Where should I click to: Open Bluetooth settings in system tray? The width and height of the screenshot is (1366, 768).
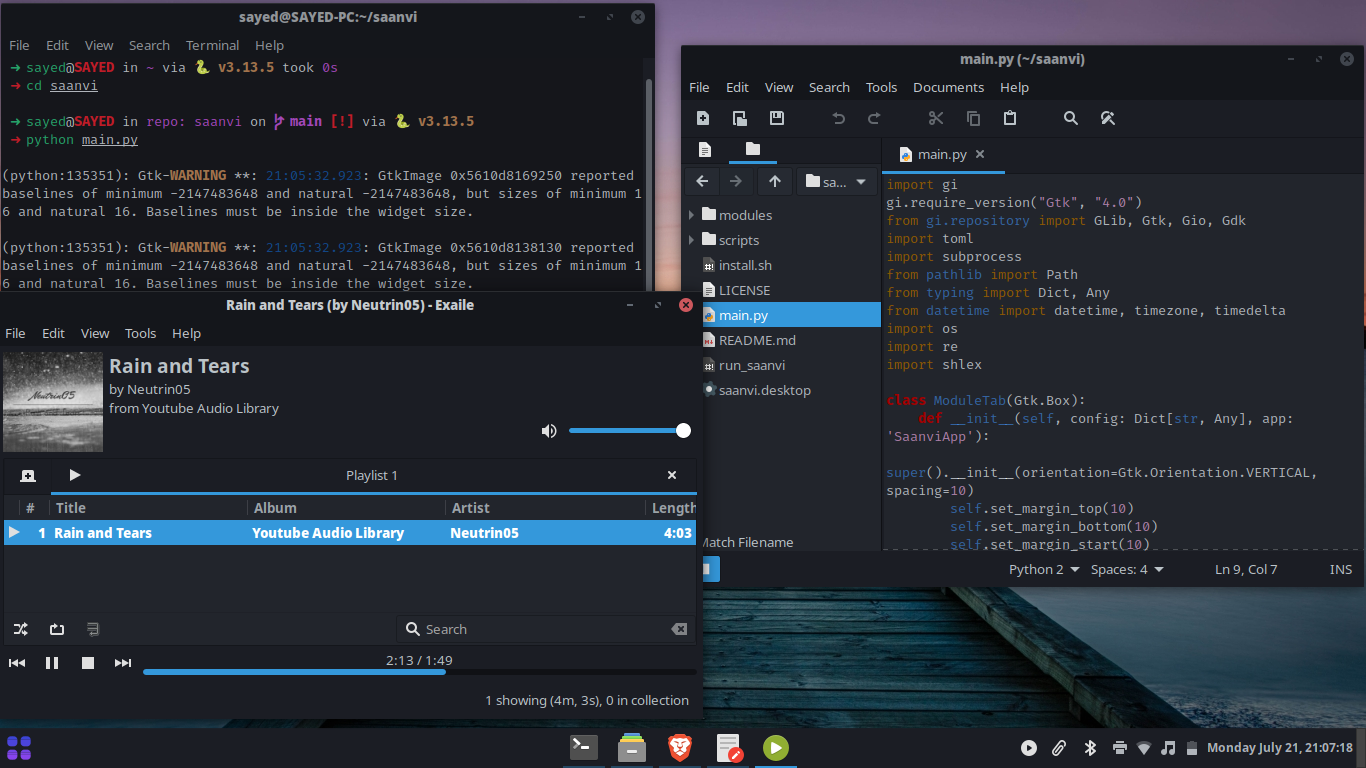pos(1091,748)
